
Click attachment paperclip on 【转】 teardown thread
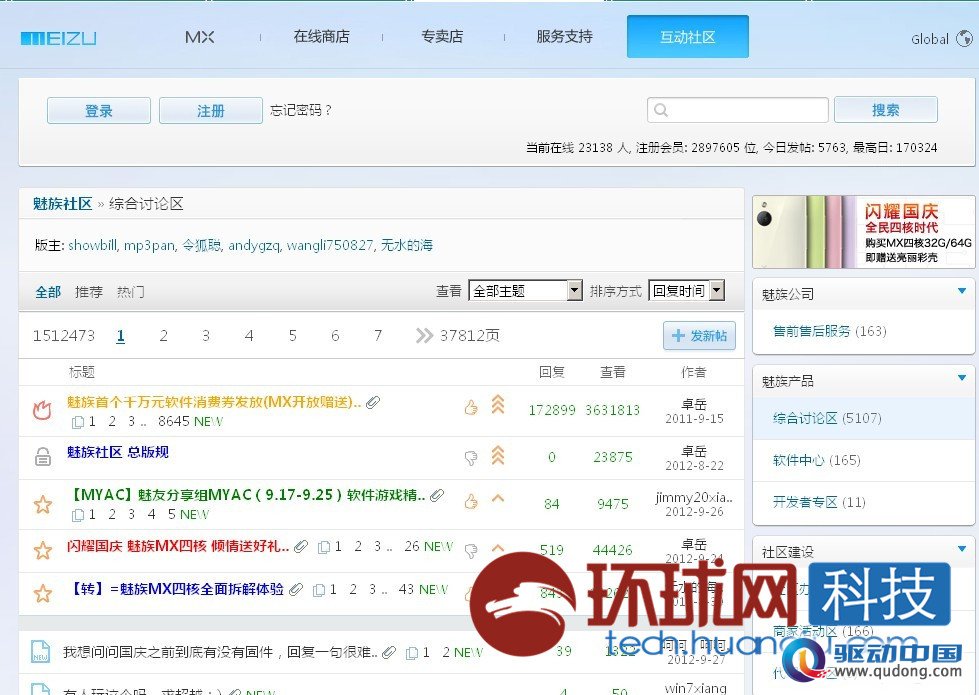296,589
